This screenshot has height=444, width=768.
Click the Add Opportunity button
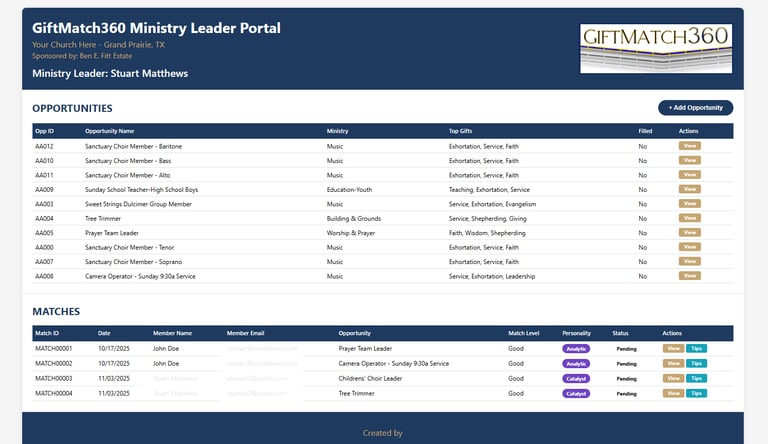696,108
